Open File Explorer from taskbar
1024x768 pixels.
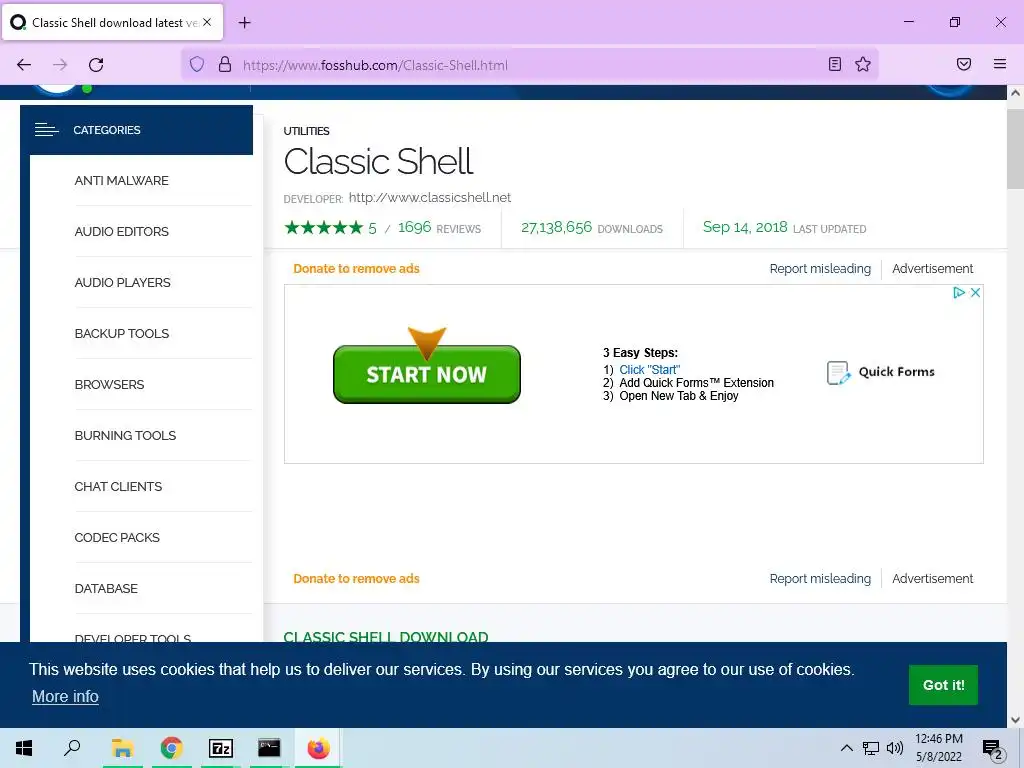click(122, 748)
